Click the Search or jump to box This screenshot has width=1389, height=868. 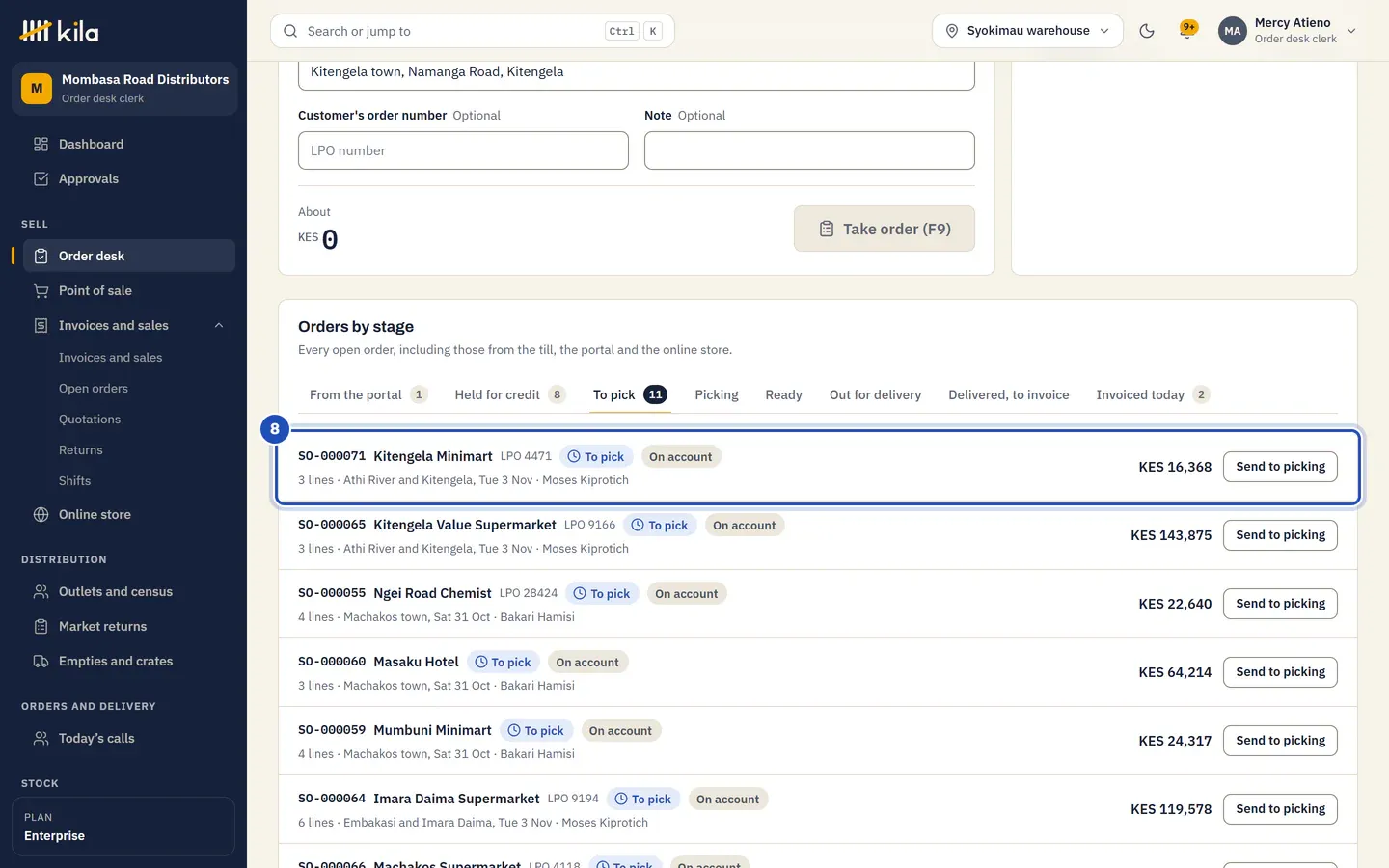(x=473, y=31)
